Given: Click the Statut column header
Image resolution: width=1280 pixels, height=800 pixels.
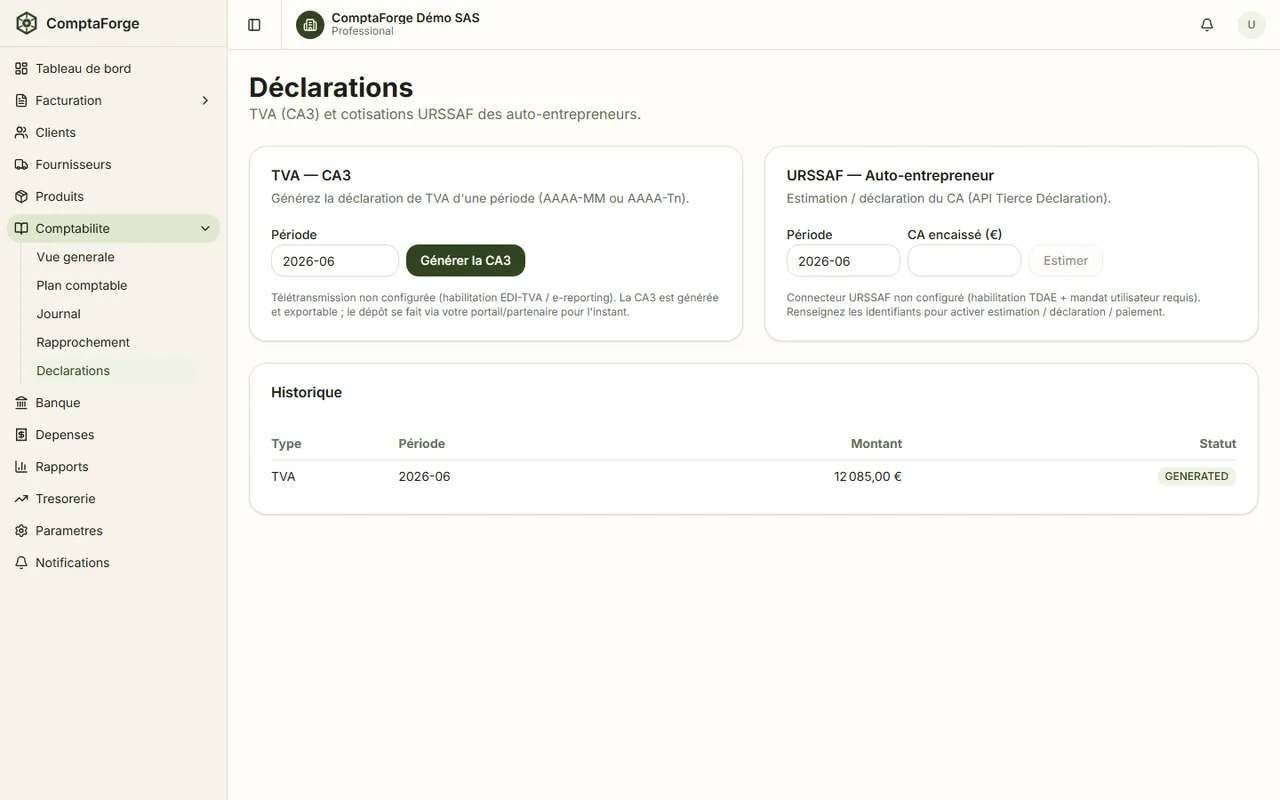Looking at the screenshot, I should (1218, 443).
